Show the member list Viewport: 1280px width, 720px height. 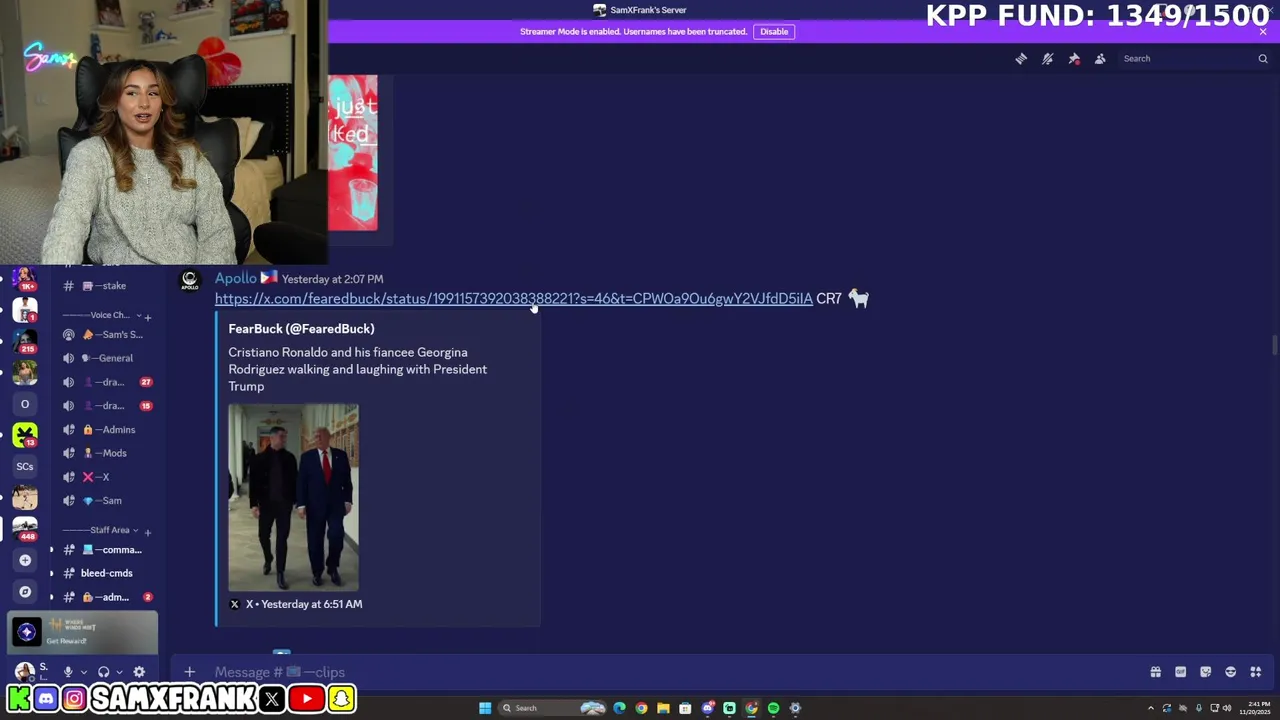pos(1100,59)
